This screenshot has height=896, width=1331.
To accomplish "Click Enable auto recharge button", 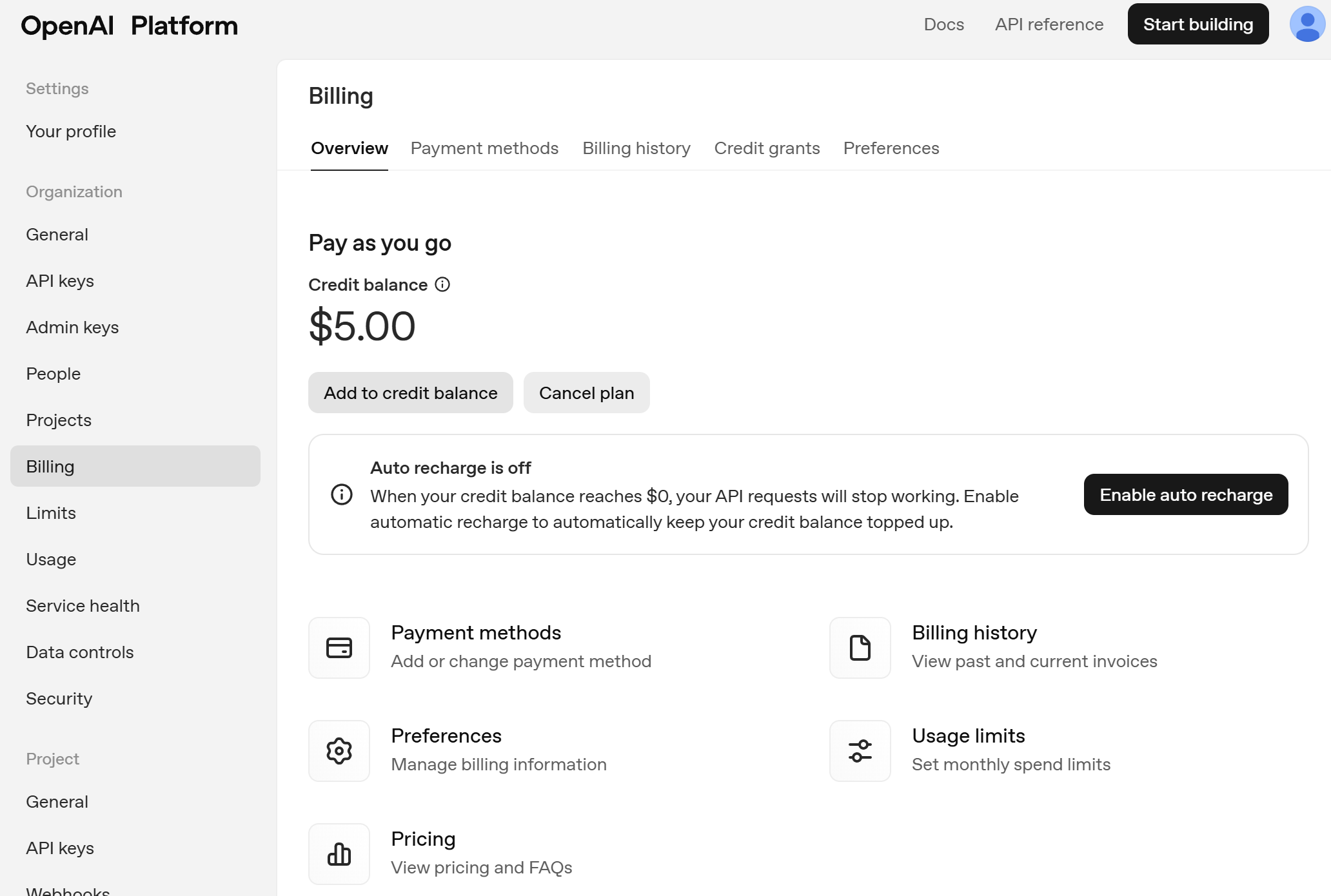I will click(x=1186, y=494).
